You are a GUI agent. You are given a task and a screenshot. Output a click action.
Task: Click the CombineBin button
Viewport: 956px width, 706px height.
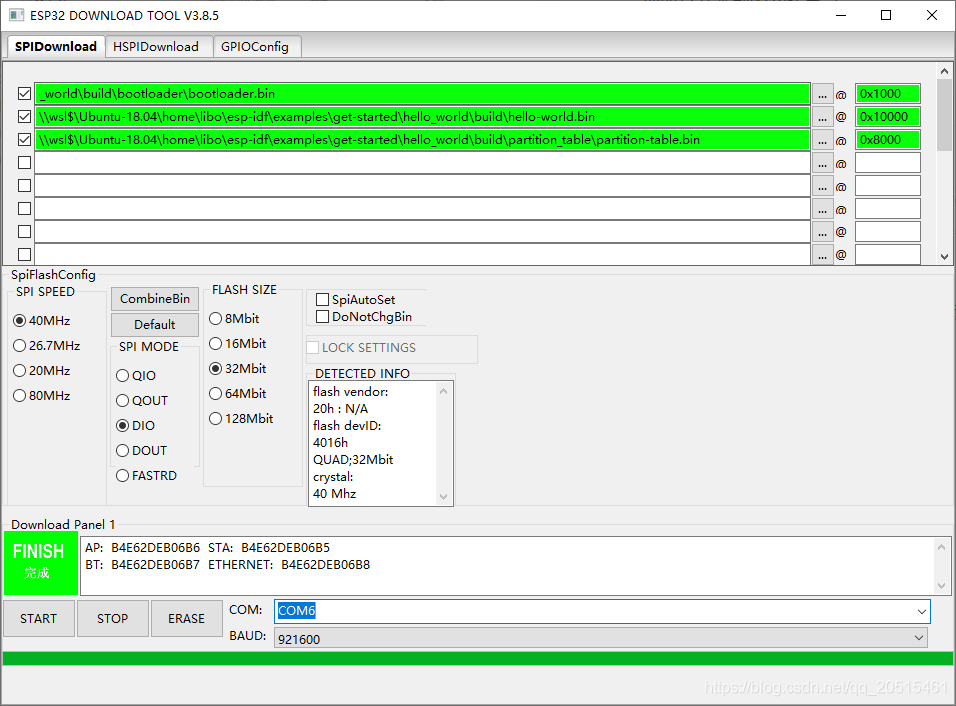coord(155,299)
